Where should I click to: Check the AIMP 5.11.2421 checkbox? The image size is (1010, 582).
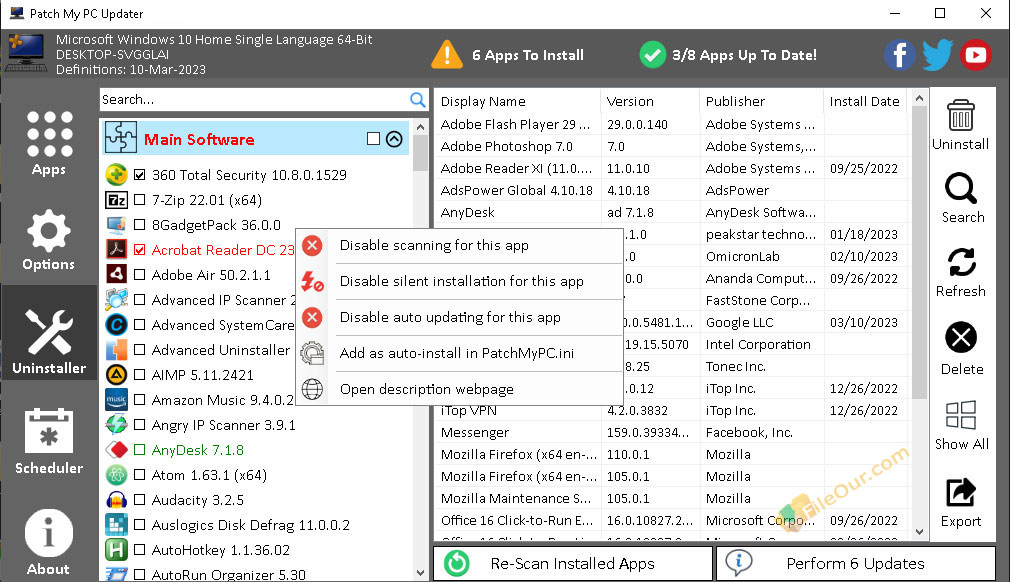click(x=139, y=375)
